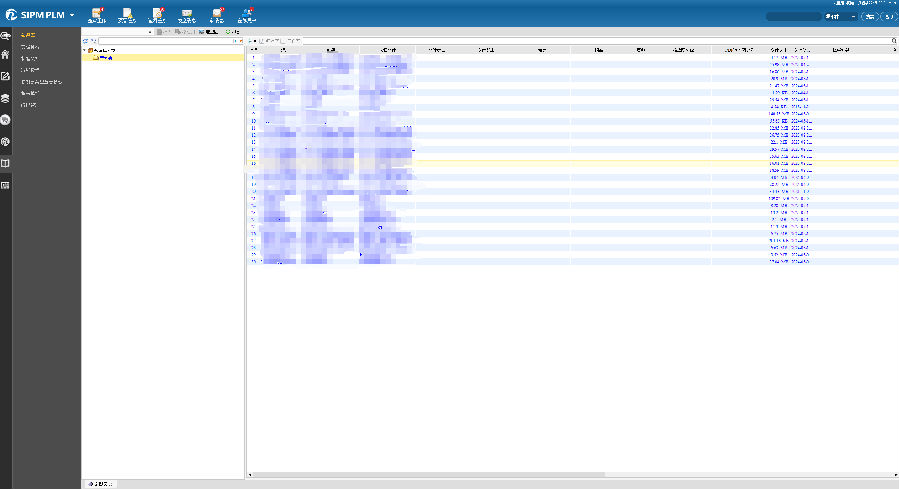
Task: Click the cube icon in left sidebar
Action: [x=6, y=141]
